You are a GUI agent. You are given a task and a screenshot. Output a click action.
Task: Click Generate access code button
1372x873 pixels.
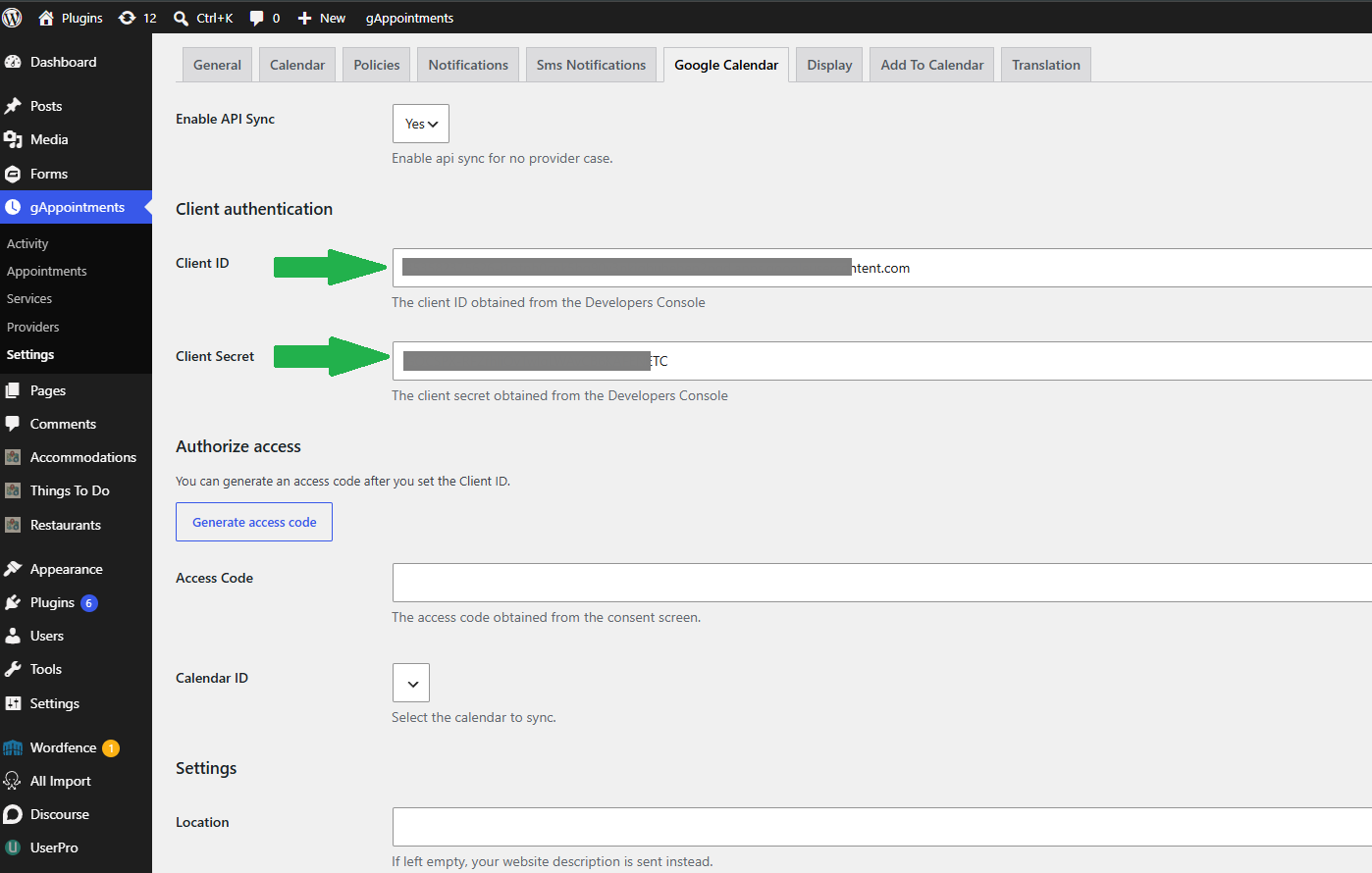click(x=254, y=522)
